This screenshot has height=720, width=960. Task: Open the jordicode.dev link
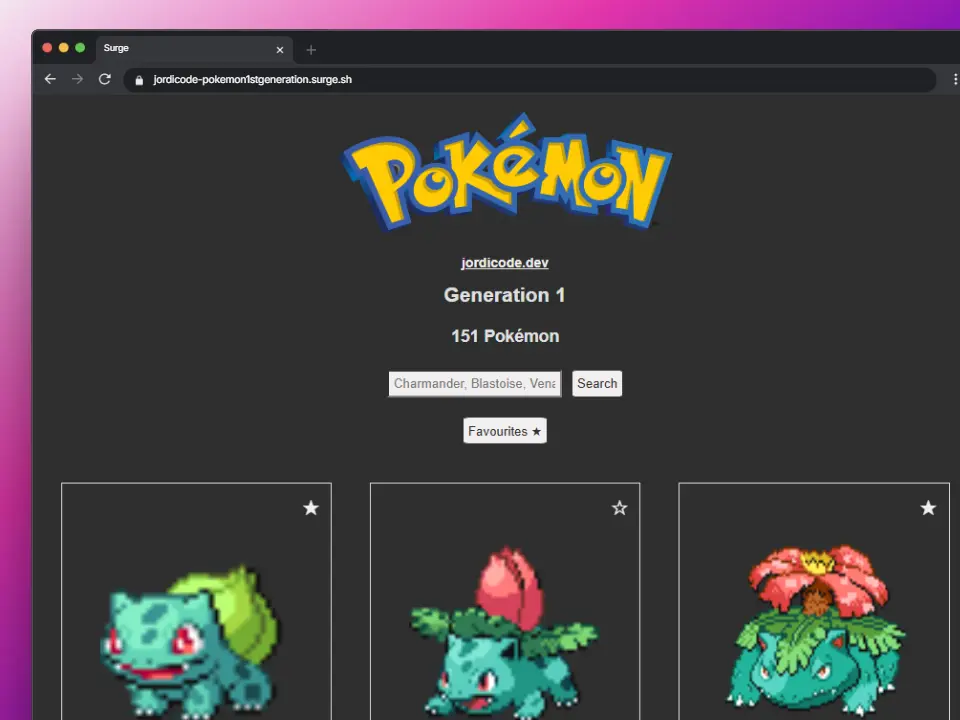[x=504, y=263]
